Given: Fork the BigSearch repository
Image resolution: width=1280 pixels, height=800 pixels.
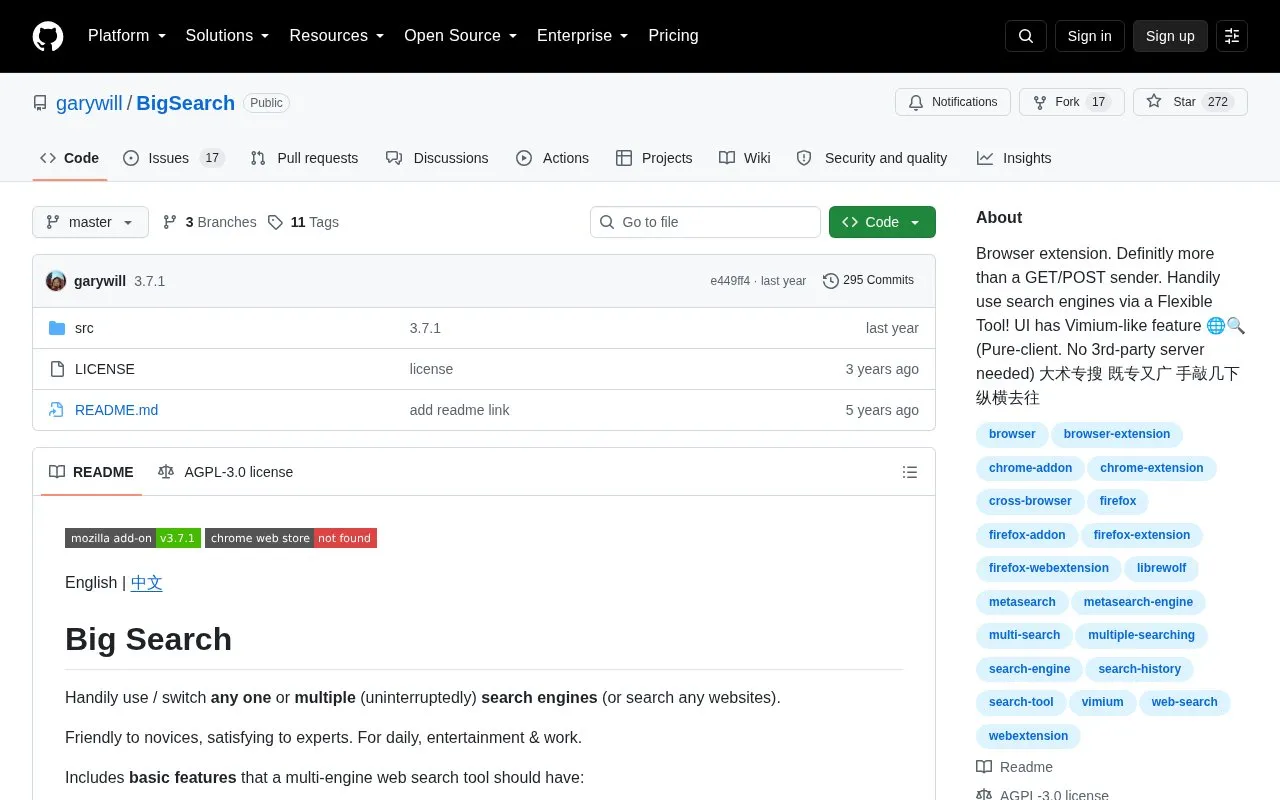Looking at the screenshot, I should [1071, 102].
